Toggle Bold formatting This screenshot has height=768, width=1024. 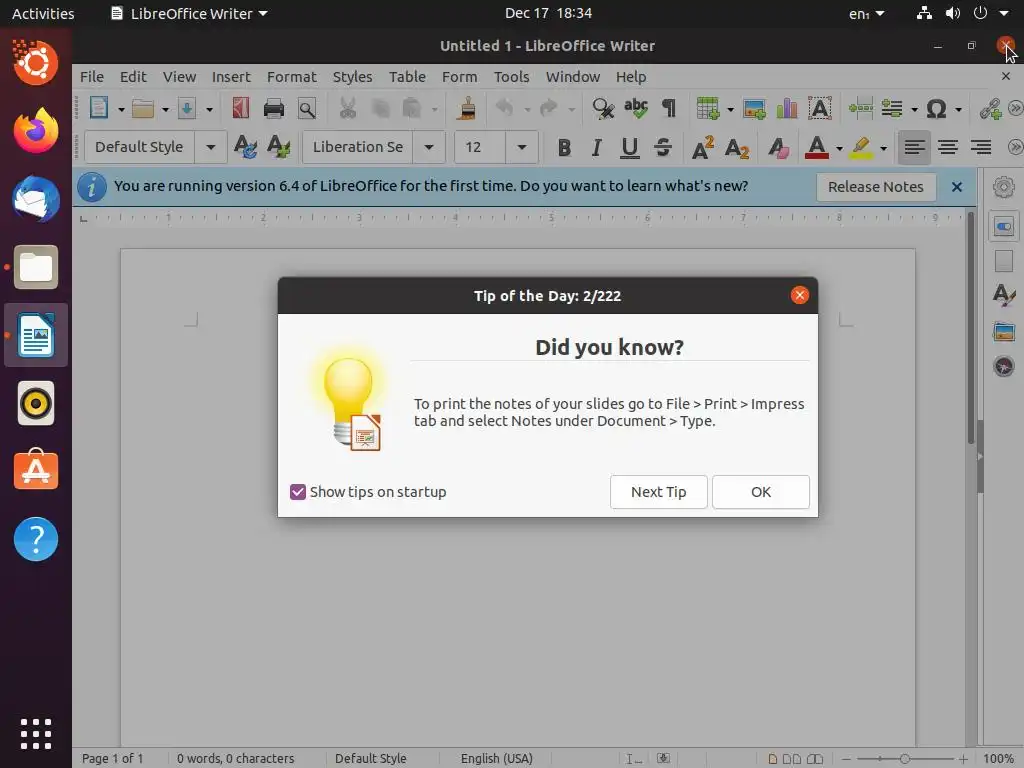click(564, 148)
